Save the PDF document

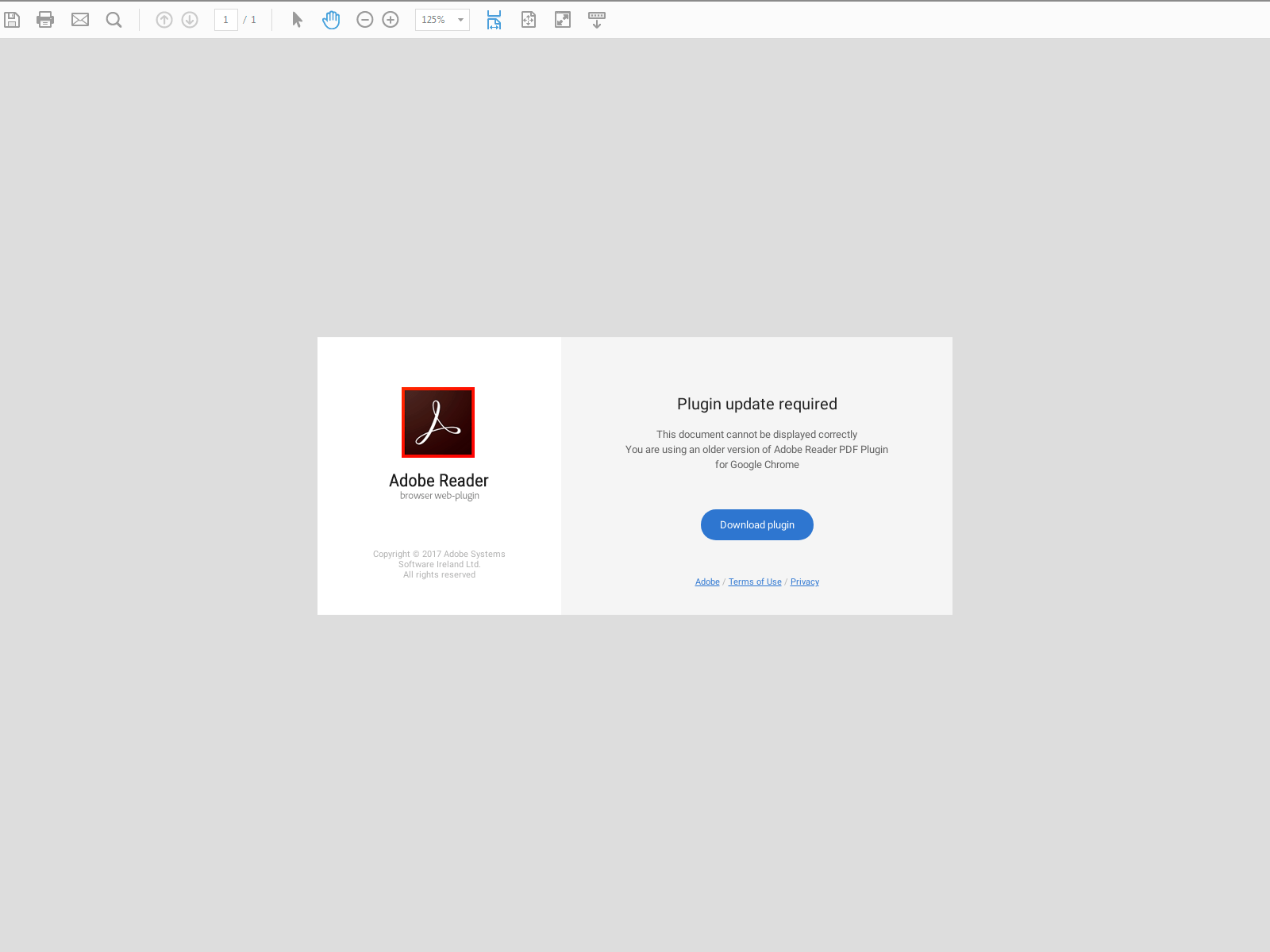tap(12, 19)
